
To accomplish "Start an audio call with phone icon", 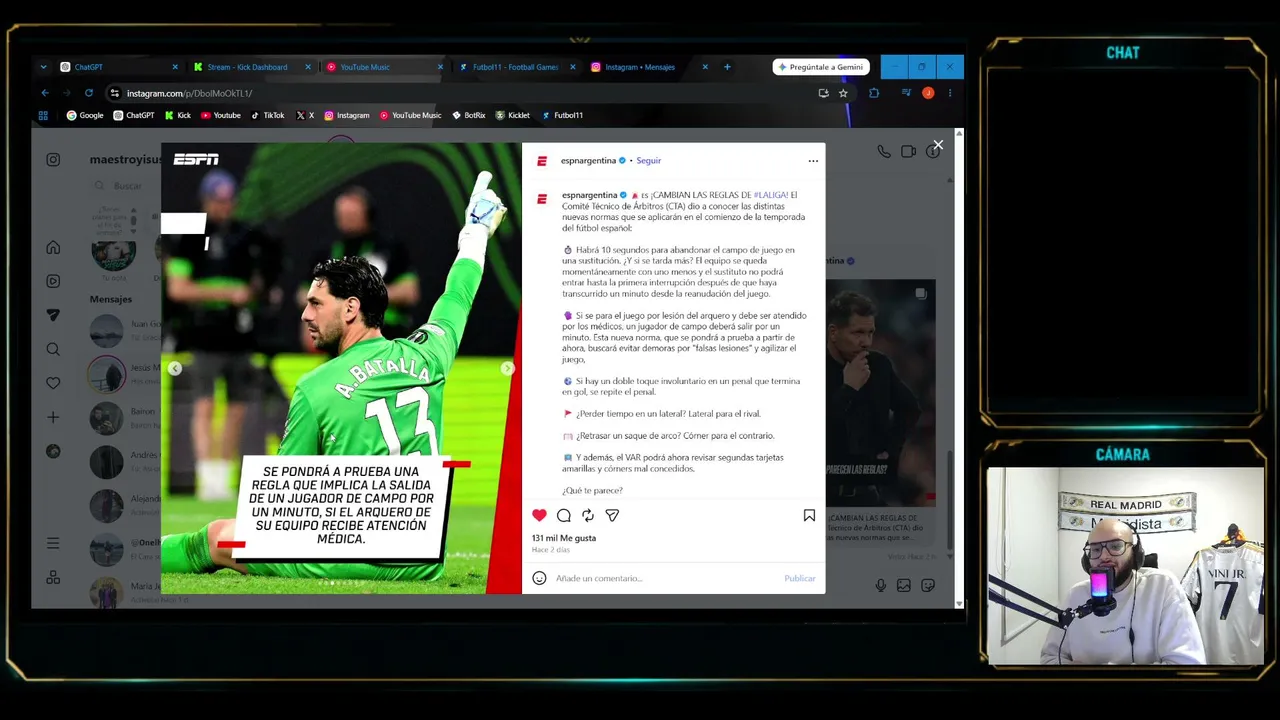I will coord(884,152).
